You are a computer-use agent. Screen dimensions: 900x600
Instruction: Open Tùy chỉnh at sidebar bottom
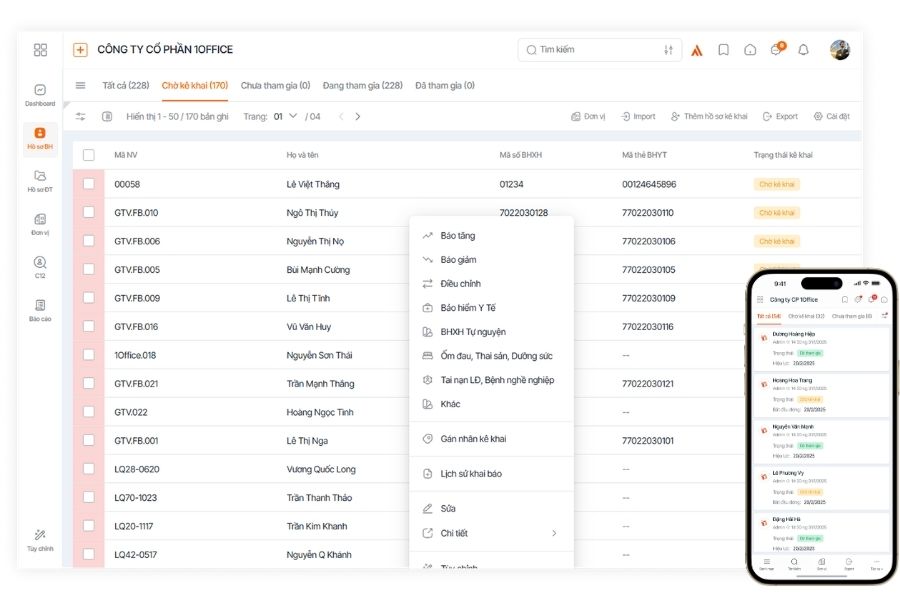[40, 540]
